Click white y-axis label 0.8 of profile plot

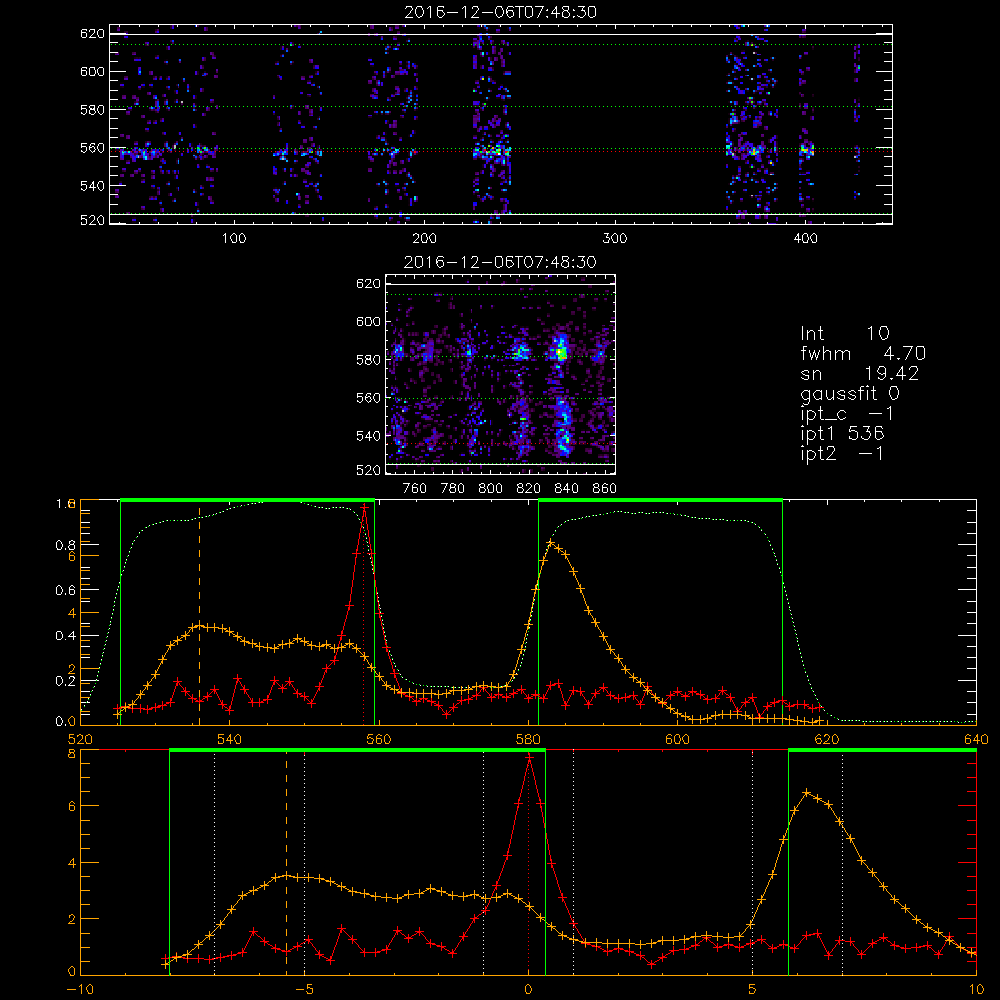(64, 545)
